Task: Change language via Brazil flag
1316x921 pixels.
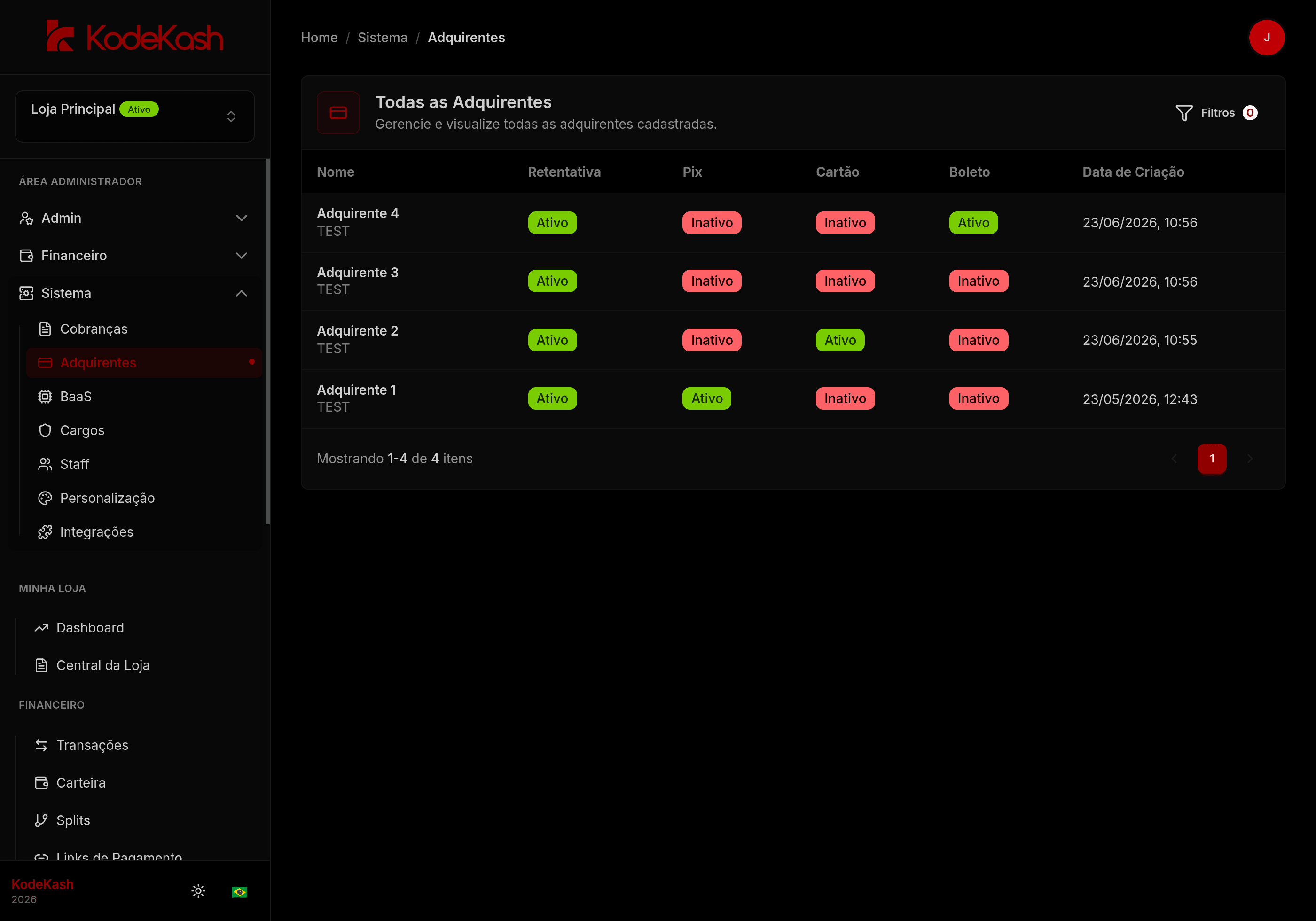Action: 240,892
